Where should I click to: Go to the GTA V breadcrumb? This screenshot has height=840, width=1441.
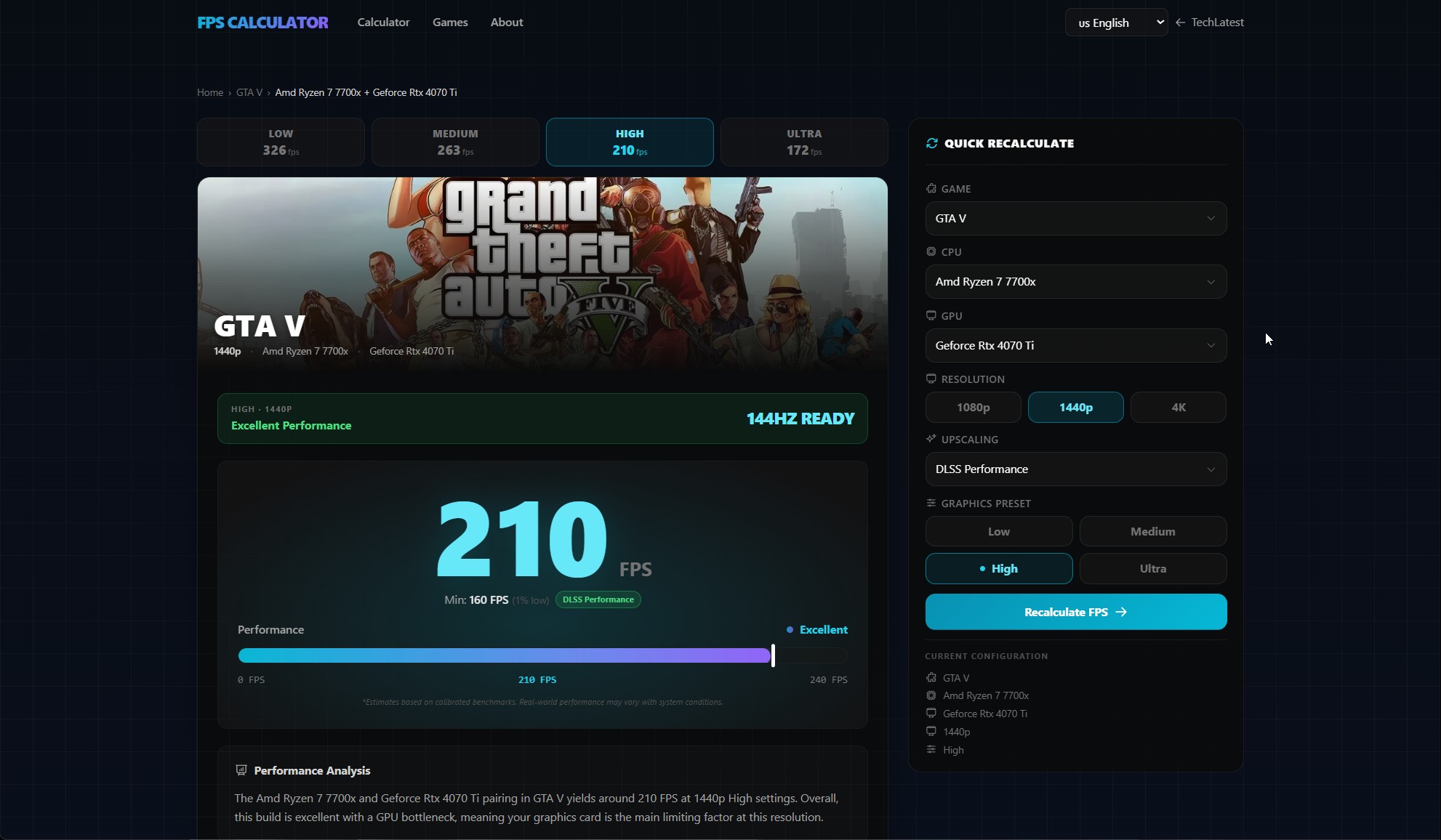[249, 92]
